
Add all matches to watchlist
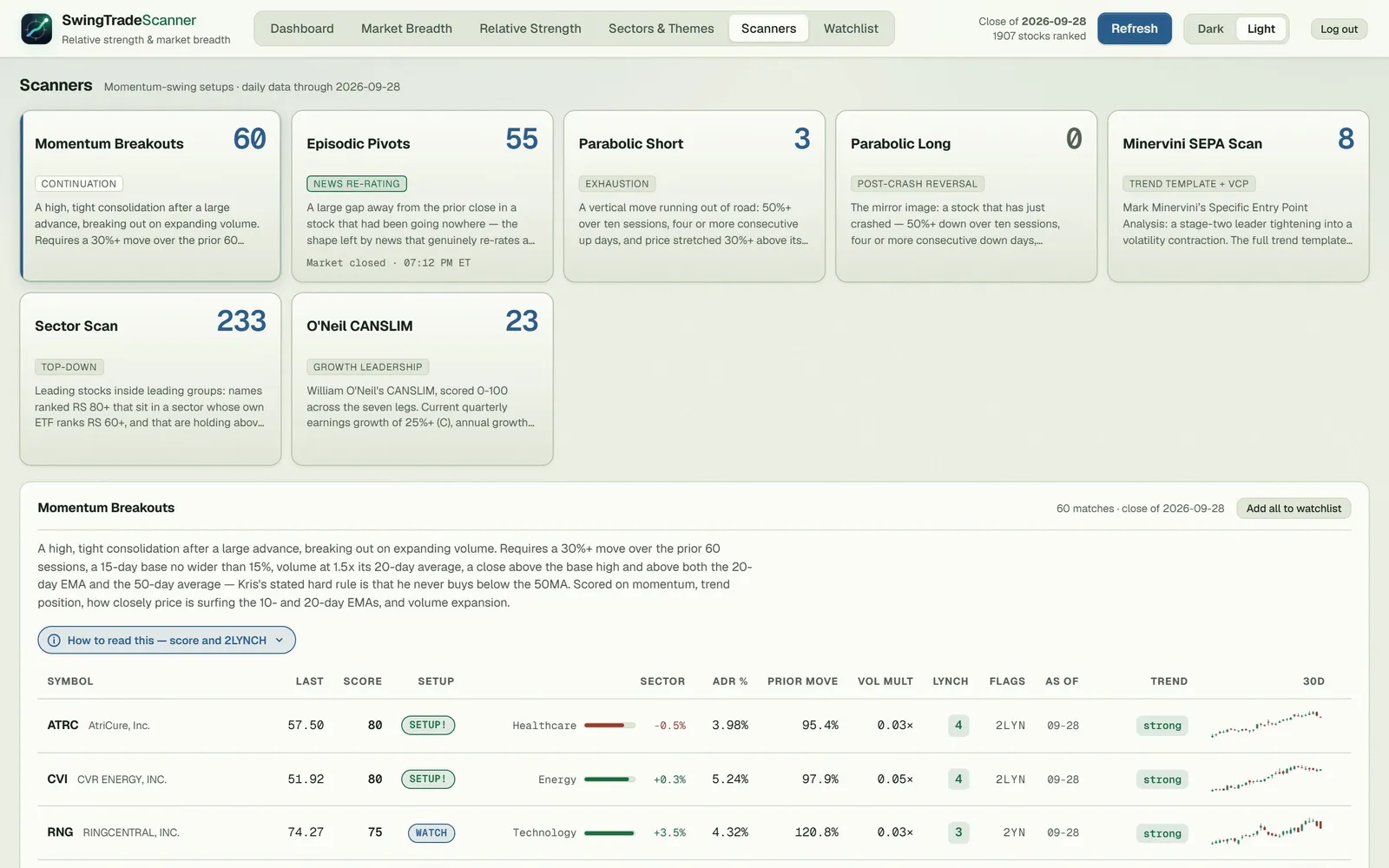pos(1294,509)
